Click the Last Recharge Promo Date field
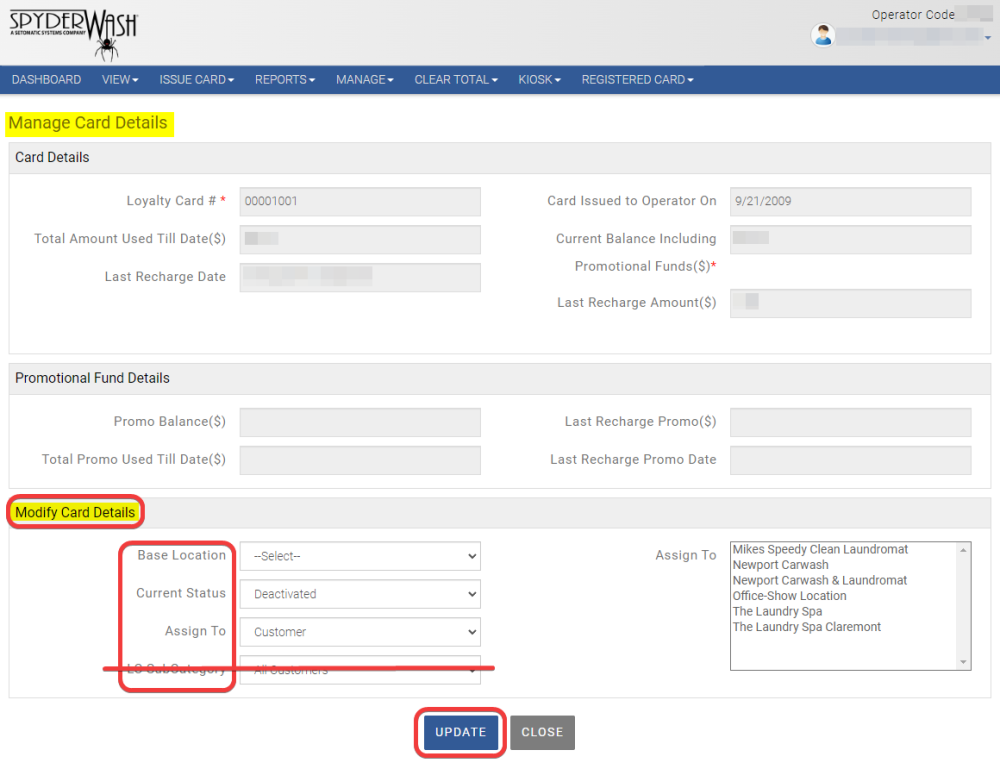 pyautogui.click(x=850, y=460)
